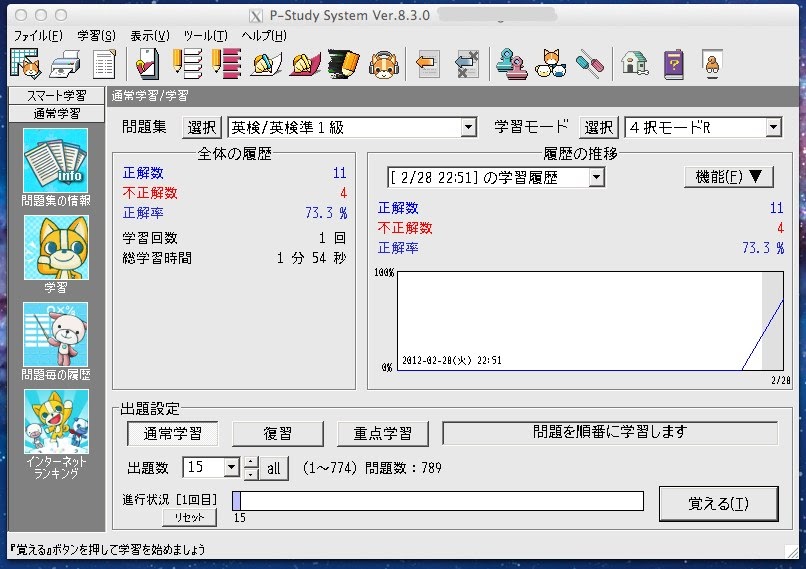Click the dog house home icon
The image size is (806, 569).
[634, 64]
